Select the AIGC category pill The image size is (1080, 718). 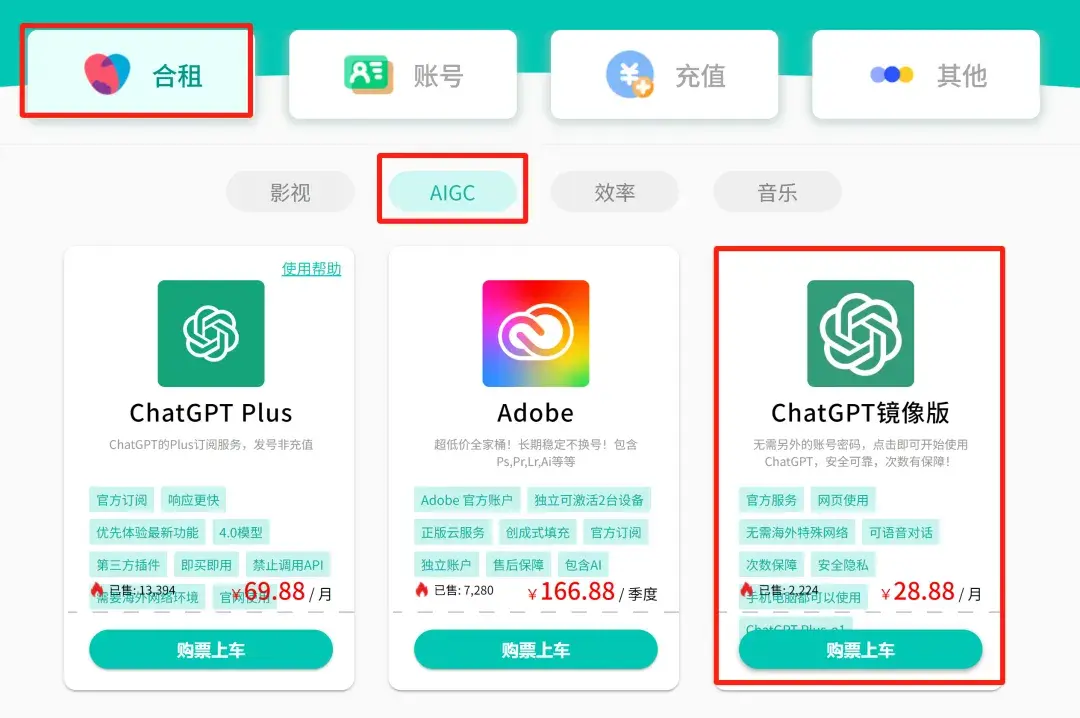pos(453,192)
